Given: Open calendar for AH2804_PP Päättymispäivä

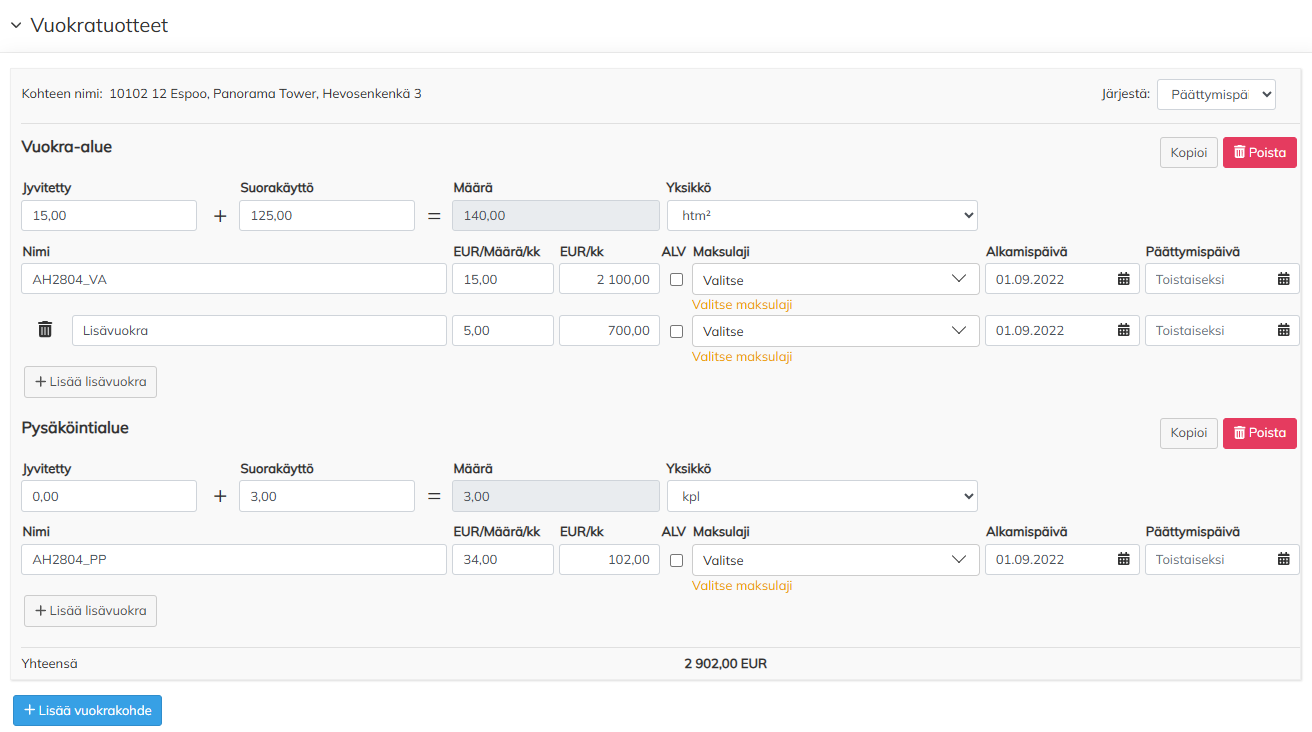Looking at the screenshot, I should 1283,559.
